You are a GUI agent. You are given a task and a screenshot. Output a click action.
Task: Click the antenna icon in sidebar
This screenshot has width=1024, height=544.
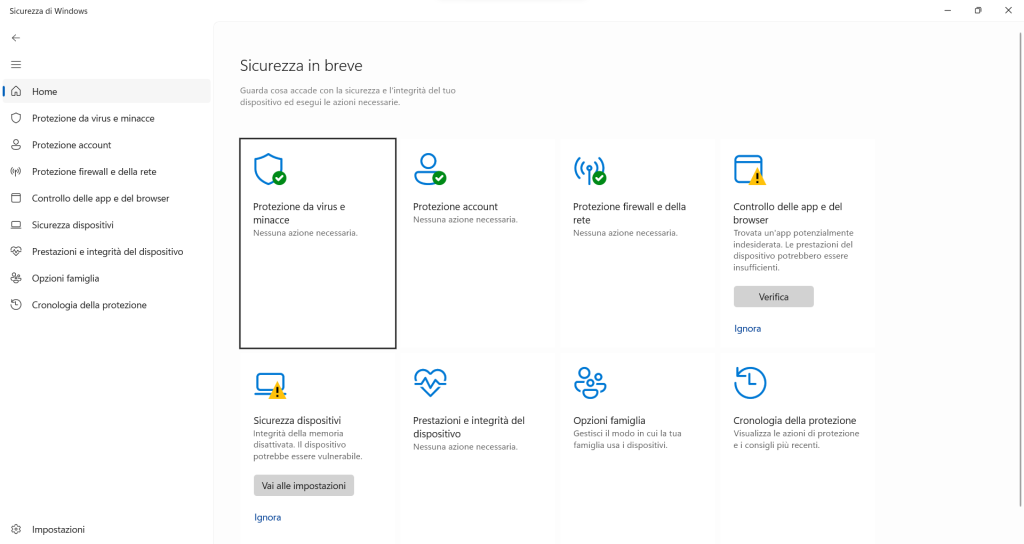tap(16, 172)
